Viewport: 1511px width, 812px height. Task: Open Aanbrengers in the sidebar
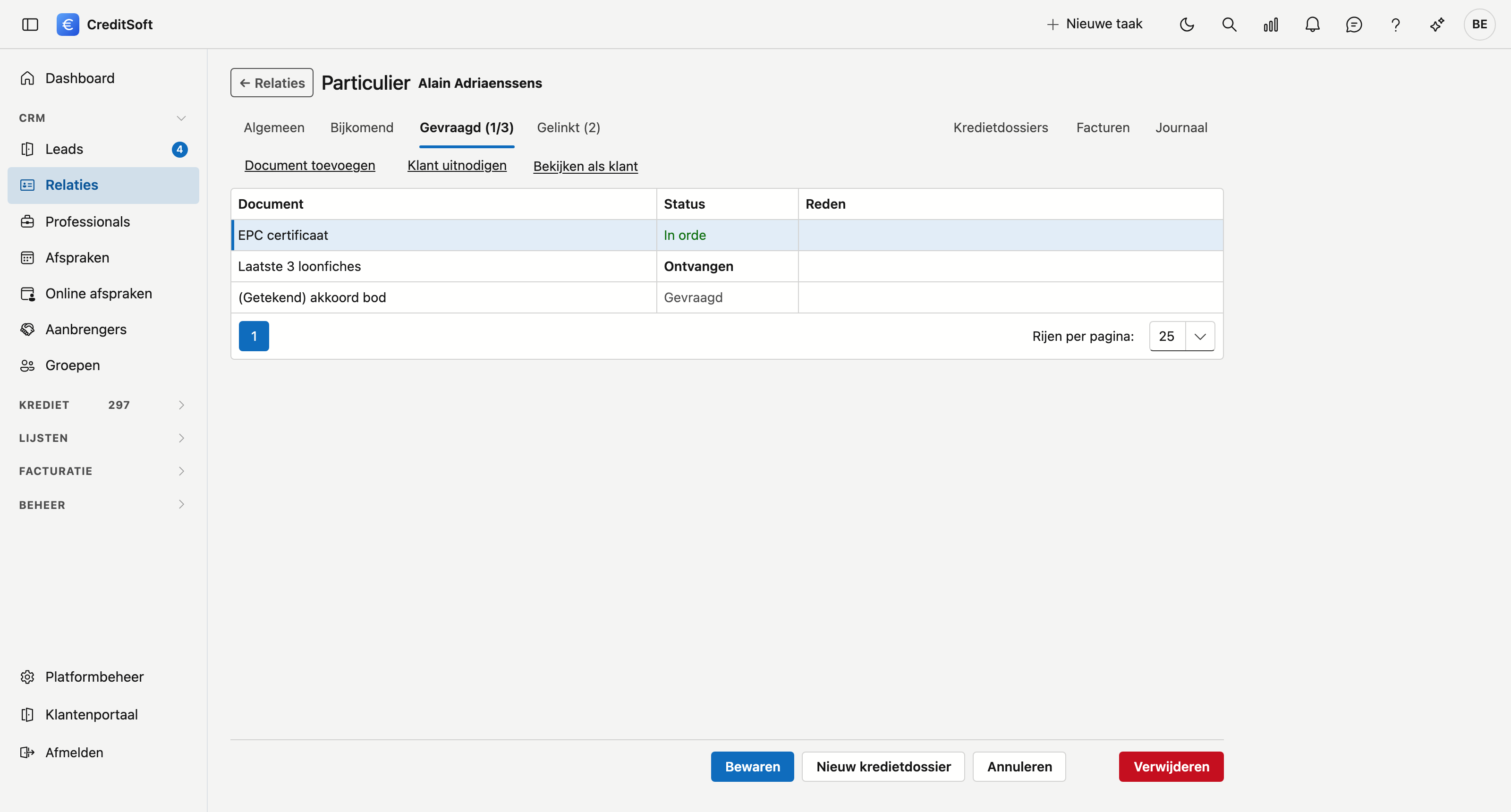(x=103, y=329)
